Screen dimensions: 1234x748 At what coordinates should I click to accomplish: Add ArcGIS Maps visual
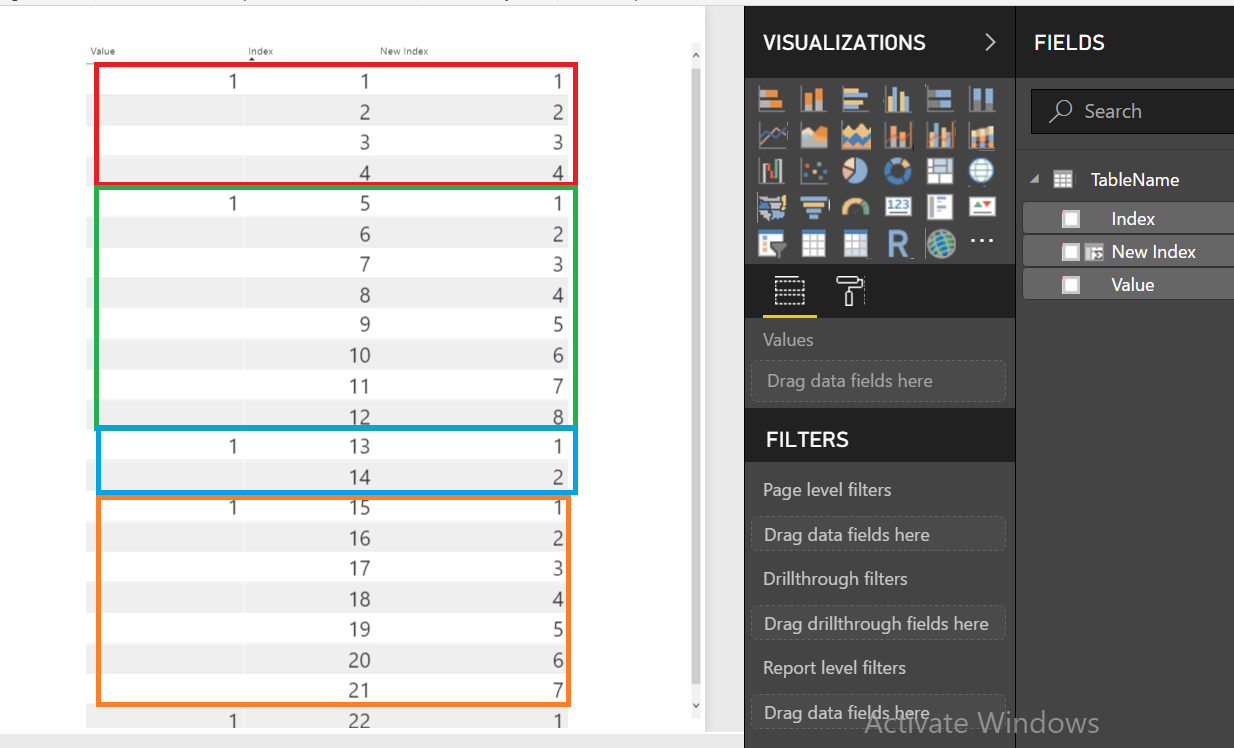click(x=940, y=243)
